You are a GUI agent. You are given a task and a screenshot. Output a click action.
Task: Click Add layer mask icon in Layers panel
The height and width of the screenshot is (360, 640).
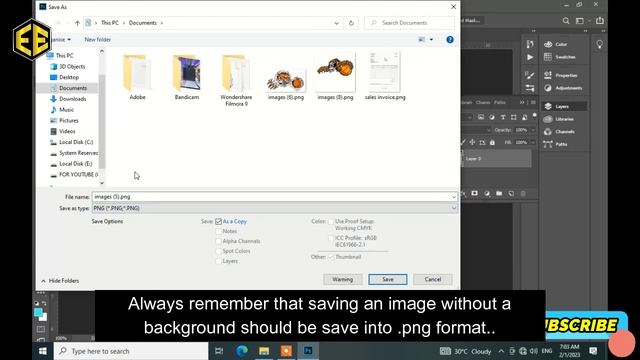point(475,193)
